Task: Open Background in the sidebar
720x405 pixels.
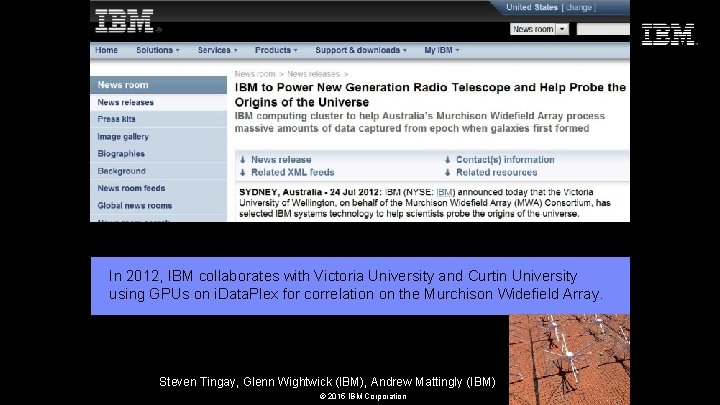Action: [x=158, y=171]
